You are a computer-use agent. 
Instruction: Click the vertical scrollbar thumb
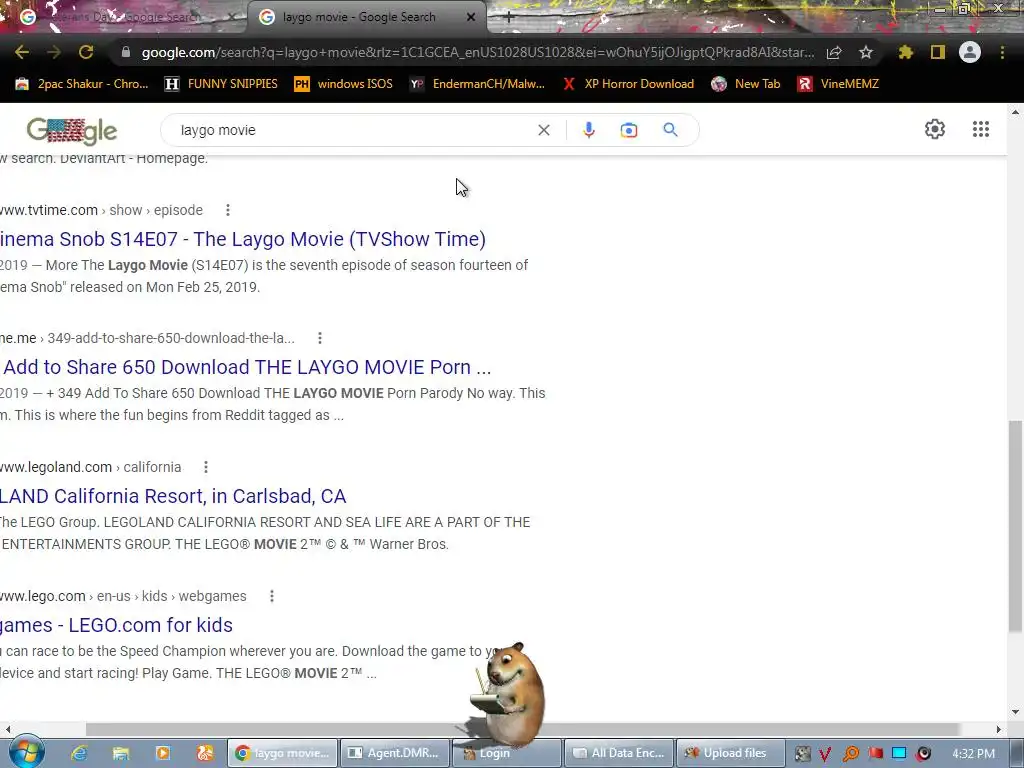coord(1016,526)
